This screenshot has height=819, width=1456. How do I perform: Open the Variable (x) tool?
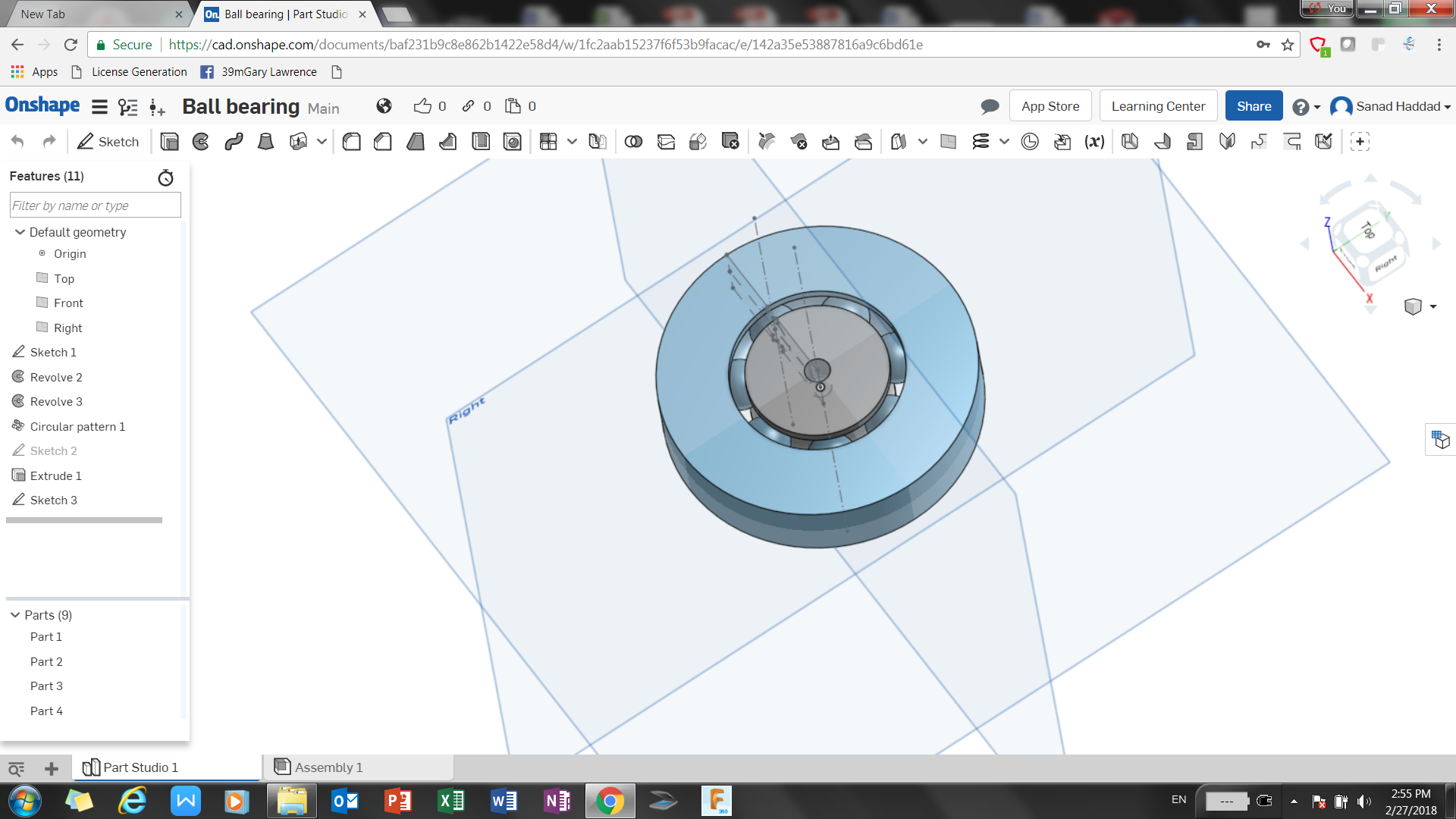[x=1094, y=142]
